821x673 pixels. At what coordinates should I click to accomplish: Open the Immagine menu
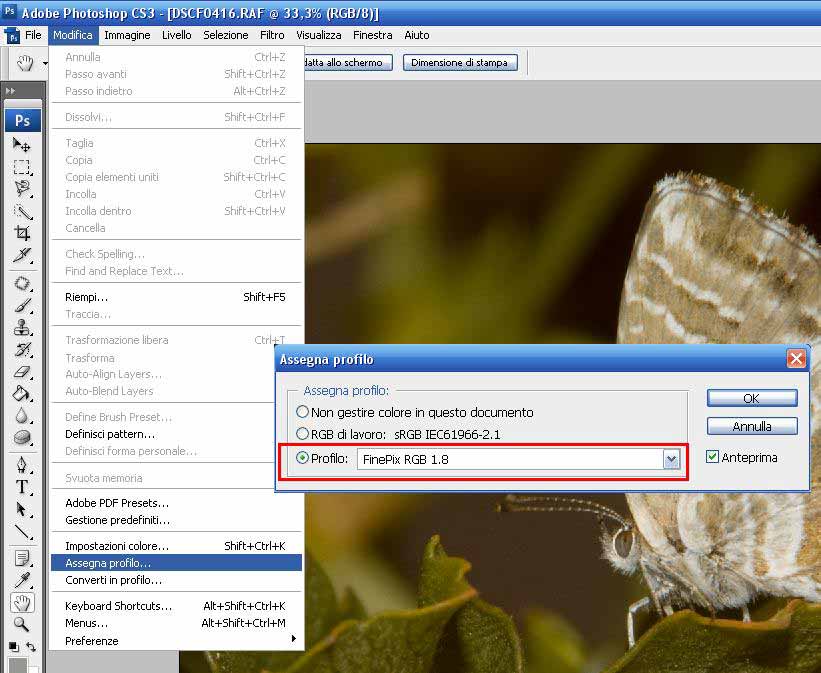tap(127, 35)
